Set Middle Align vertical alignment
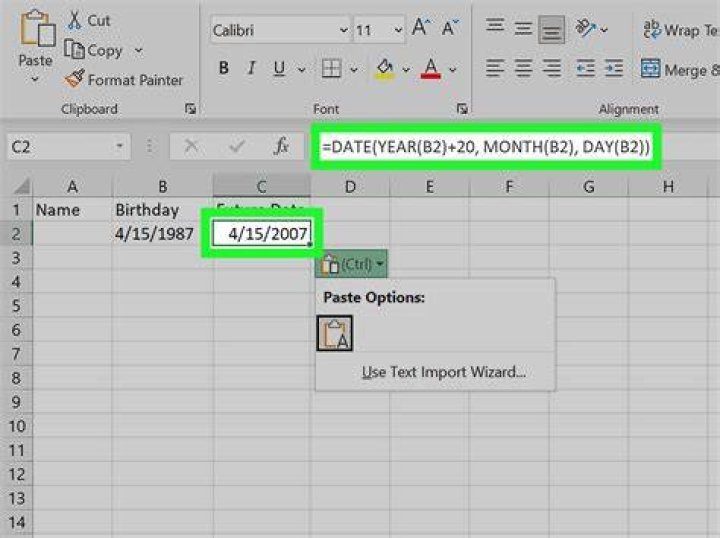Image resolution: width=720 pixels, height=538 pixels. point(523,28)
